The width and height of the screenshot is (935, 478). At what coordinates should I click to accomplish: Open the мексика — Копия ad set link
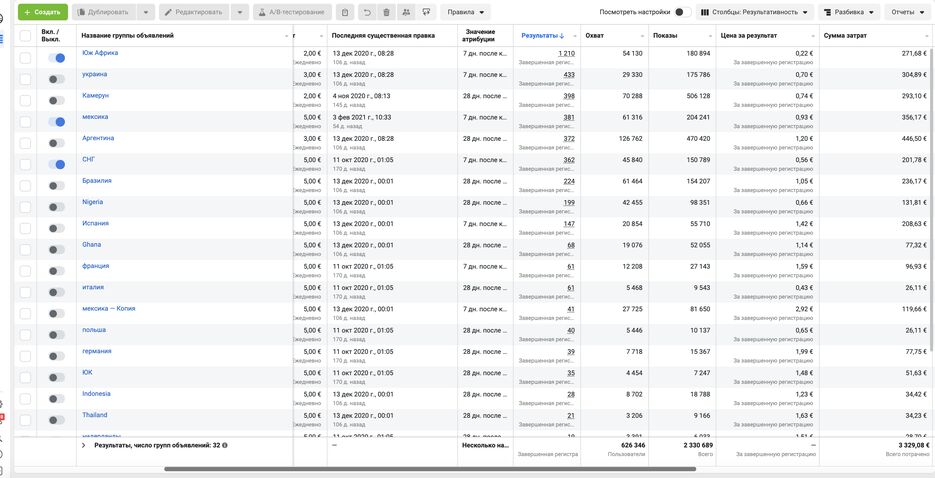click(x=109, y=309)
